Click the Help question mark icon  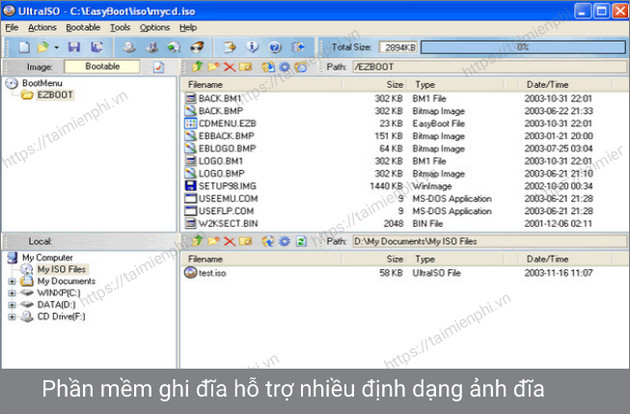[275, 47]
